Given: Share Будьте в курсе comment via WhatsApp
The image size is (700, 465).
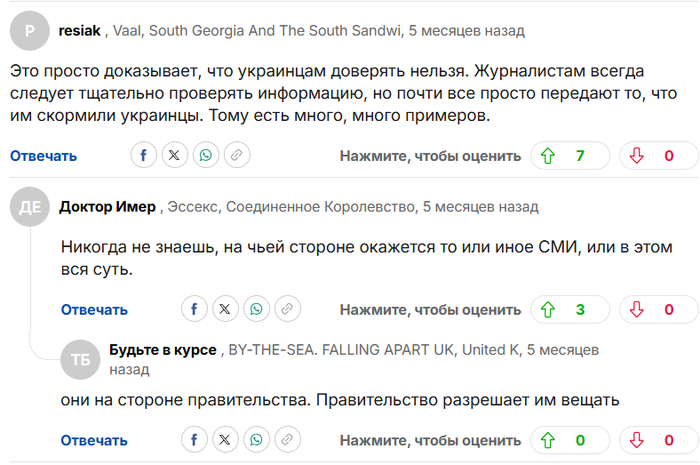Looking at the screenshot, I should pyautogui.click(x=256, y=440).
